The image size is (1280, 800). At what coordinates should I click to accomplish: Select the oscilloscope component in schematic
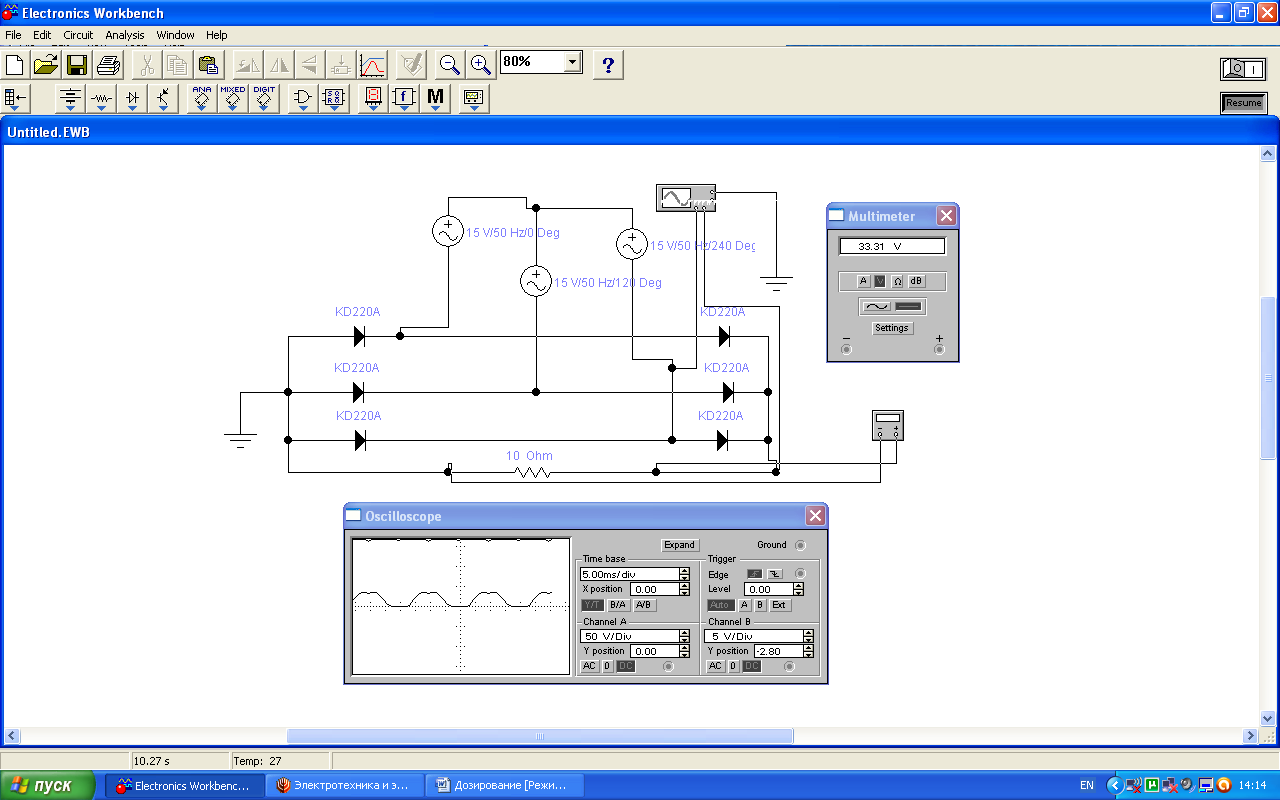coord(685,198)
